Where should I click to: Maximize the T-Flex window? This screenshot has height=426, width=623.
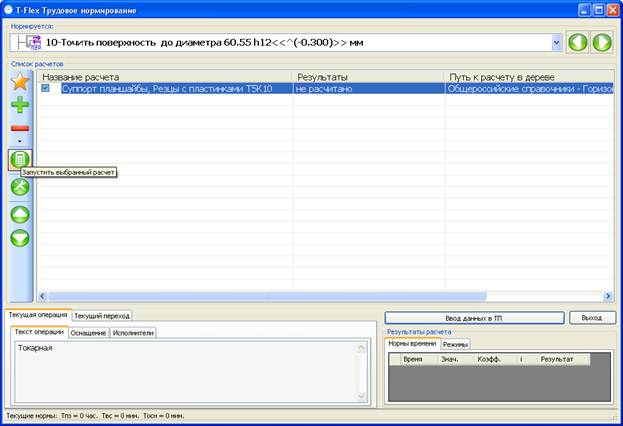(599, 10)
